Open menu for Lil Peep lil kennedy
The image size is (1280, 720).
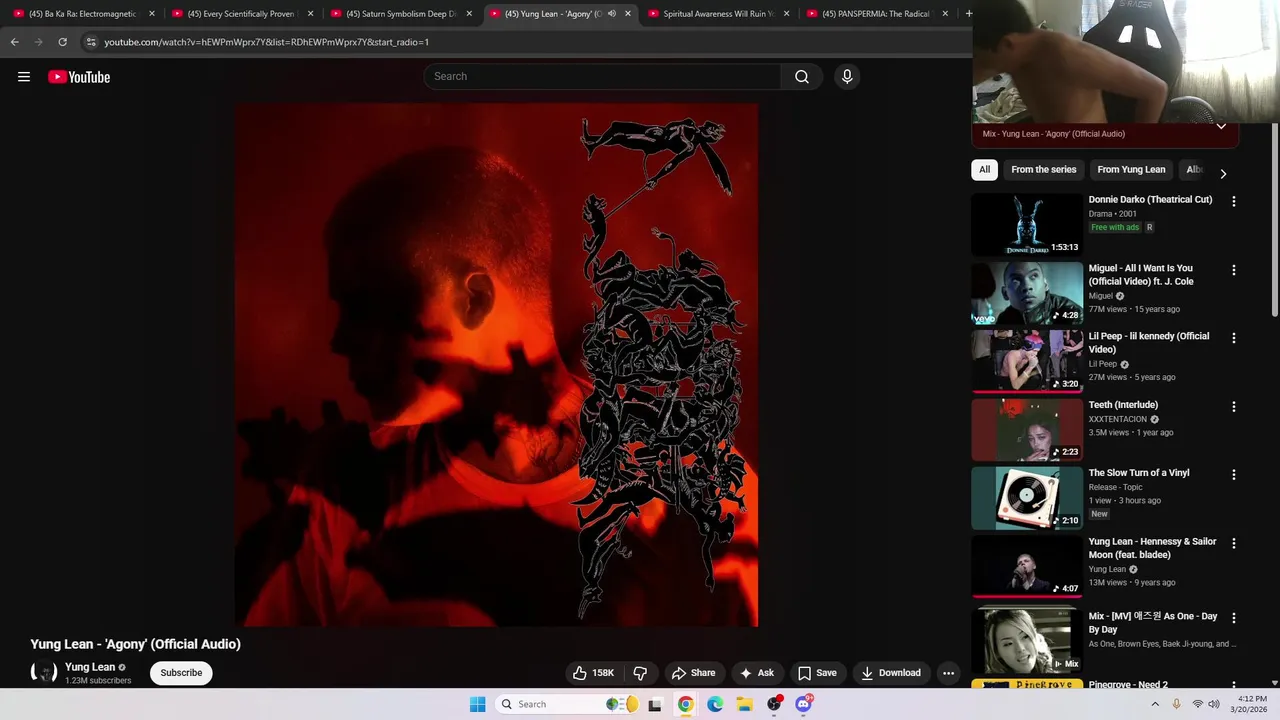[1233, 339]
